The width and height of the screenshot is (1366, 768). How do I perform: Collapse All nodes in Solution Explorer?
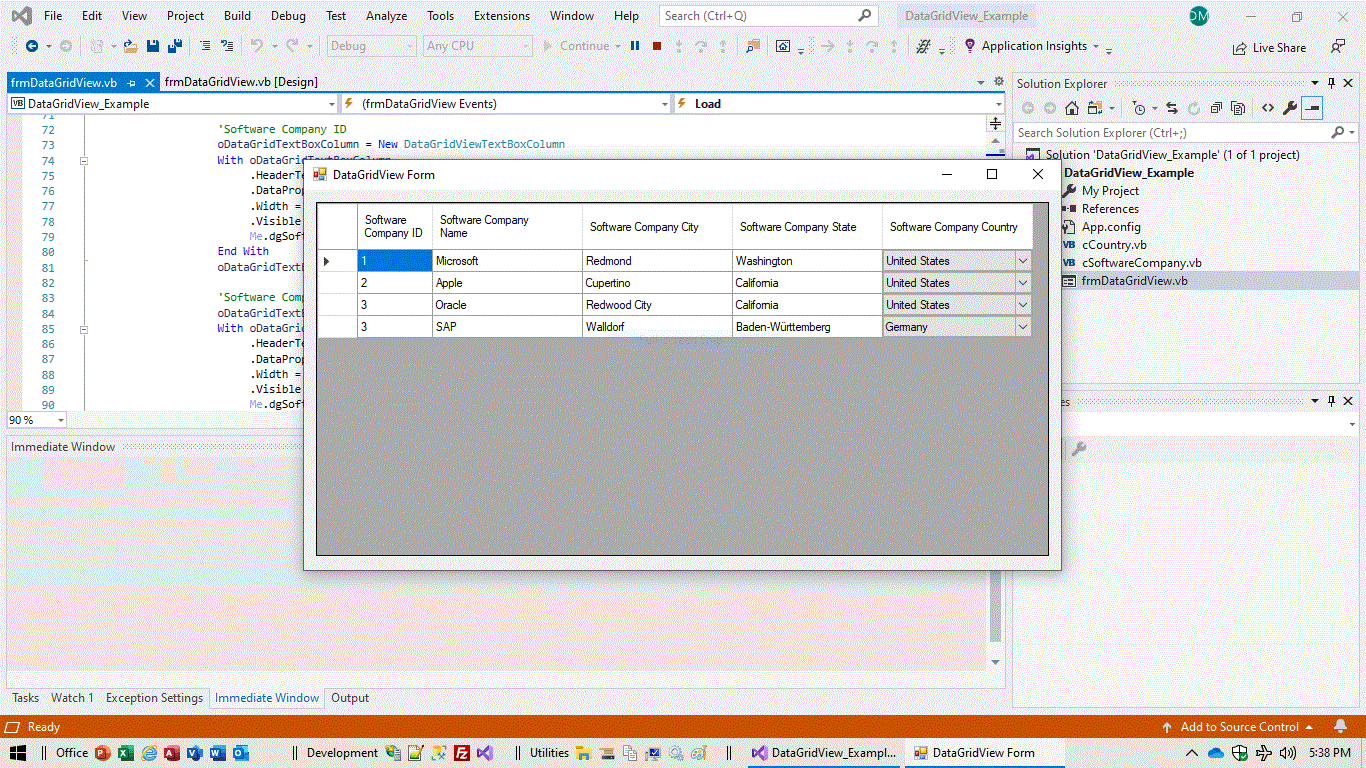(1216, 107)
